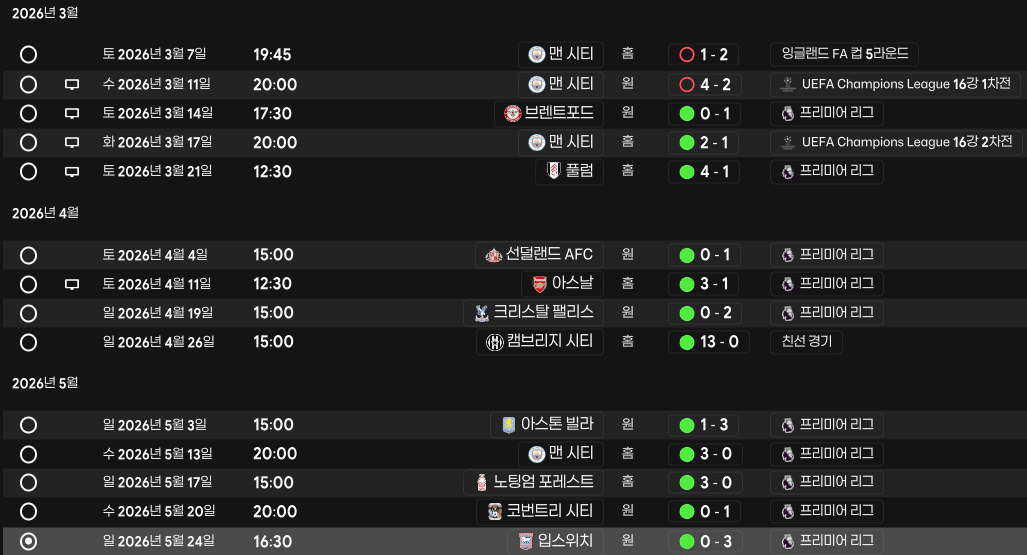Open UEFA Champions League 16강 1차전 tag
The height and width of the screenshot is (555, 1027).
[x=897, y=84]
